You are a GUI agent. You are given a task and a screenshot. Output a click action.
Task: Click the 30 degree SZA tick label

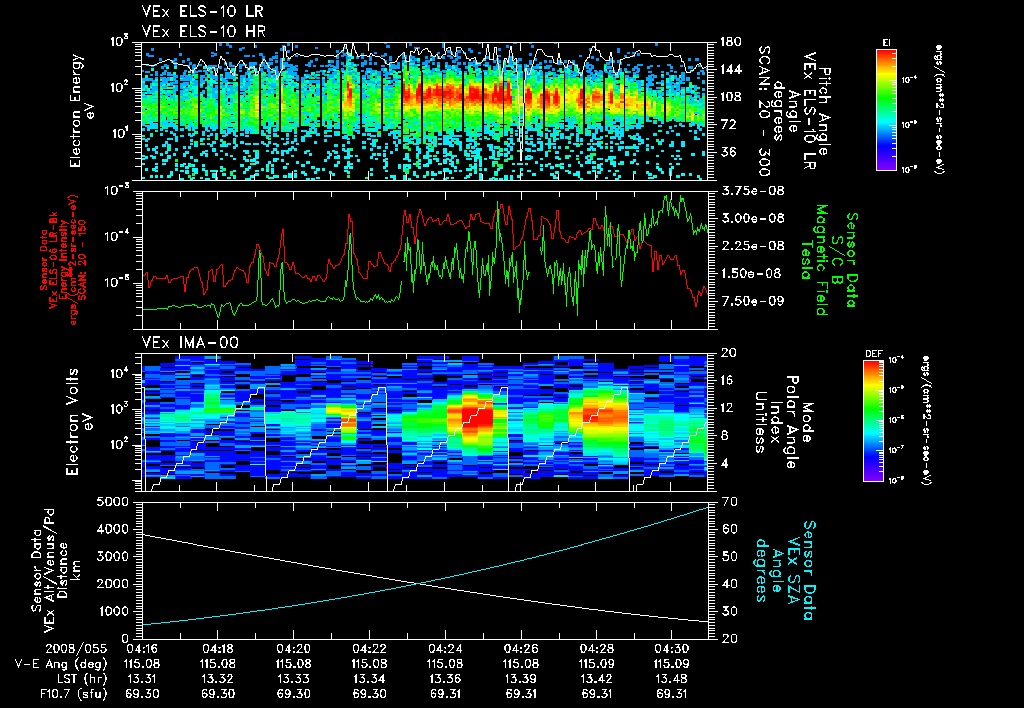727,611
